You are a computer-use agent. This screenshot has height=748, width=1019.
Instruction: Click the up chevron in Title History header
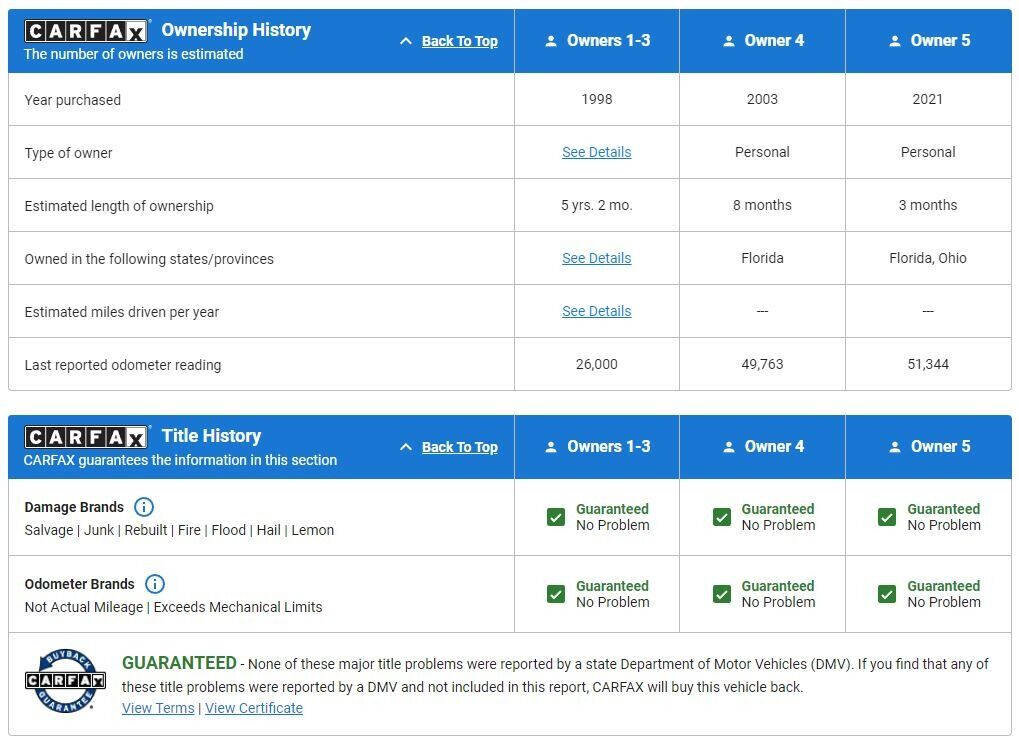[x=405, y=447]
